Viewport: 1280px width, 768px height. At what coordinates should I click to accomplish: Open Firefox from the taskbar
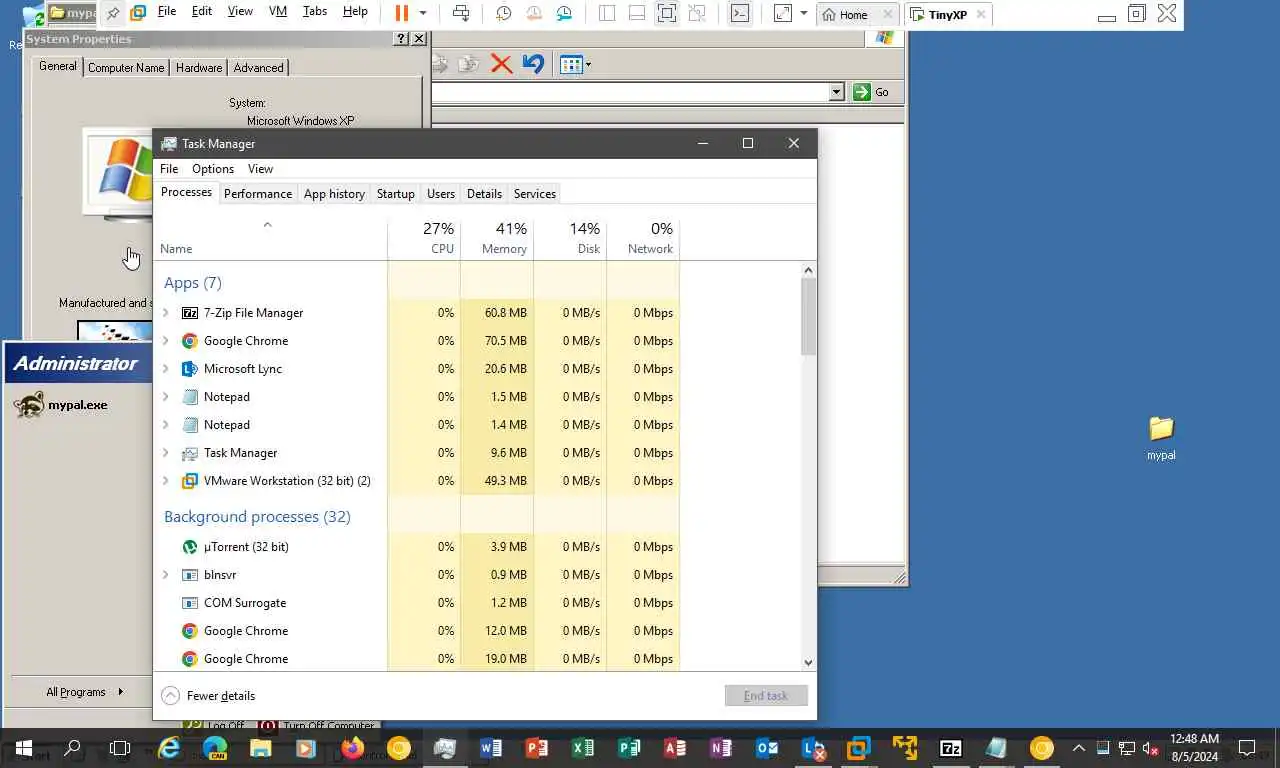pos(352,748)
